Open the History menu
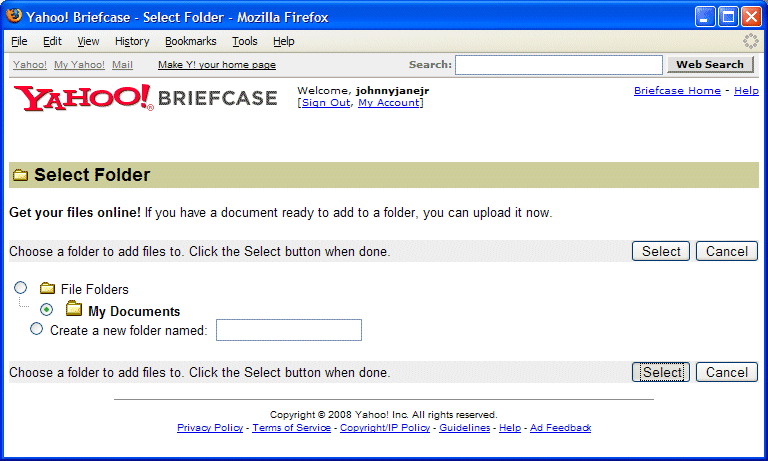The image size is (768, 461). pos(132,41)
